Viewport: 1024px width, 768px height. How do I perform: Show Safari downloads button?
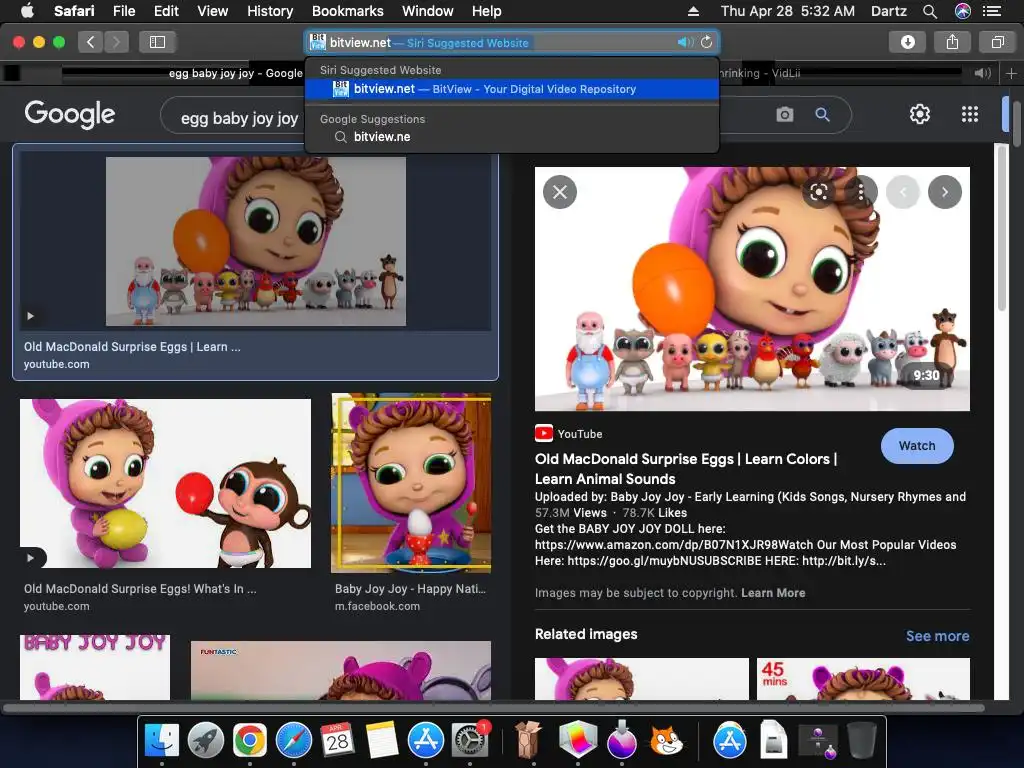pos(908,42)
